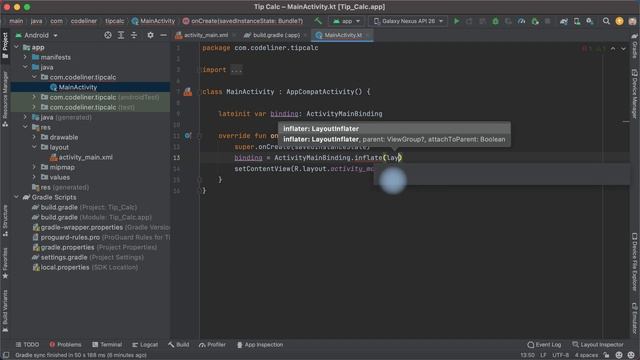Open Build Variants side tool window
Image resolution: width=640 pixels, height=360 pixels.
pos(5,311)
